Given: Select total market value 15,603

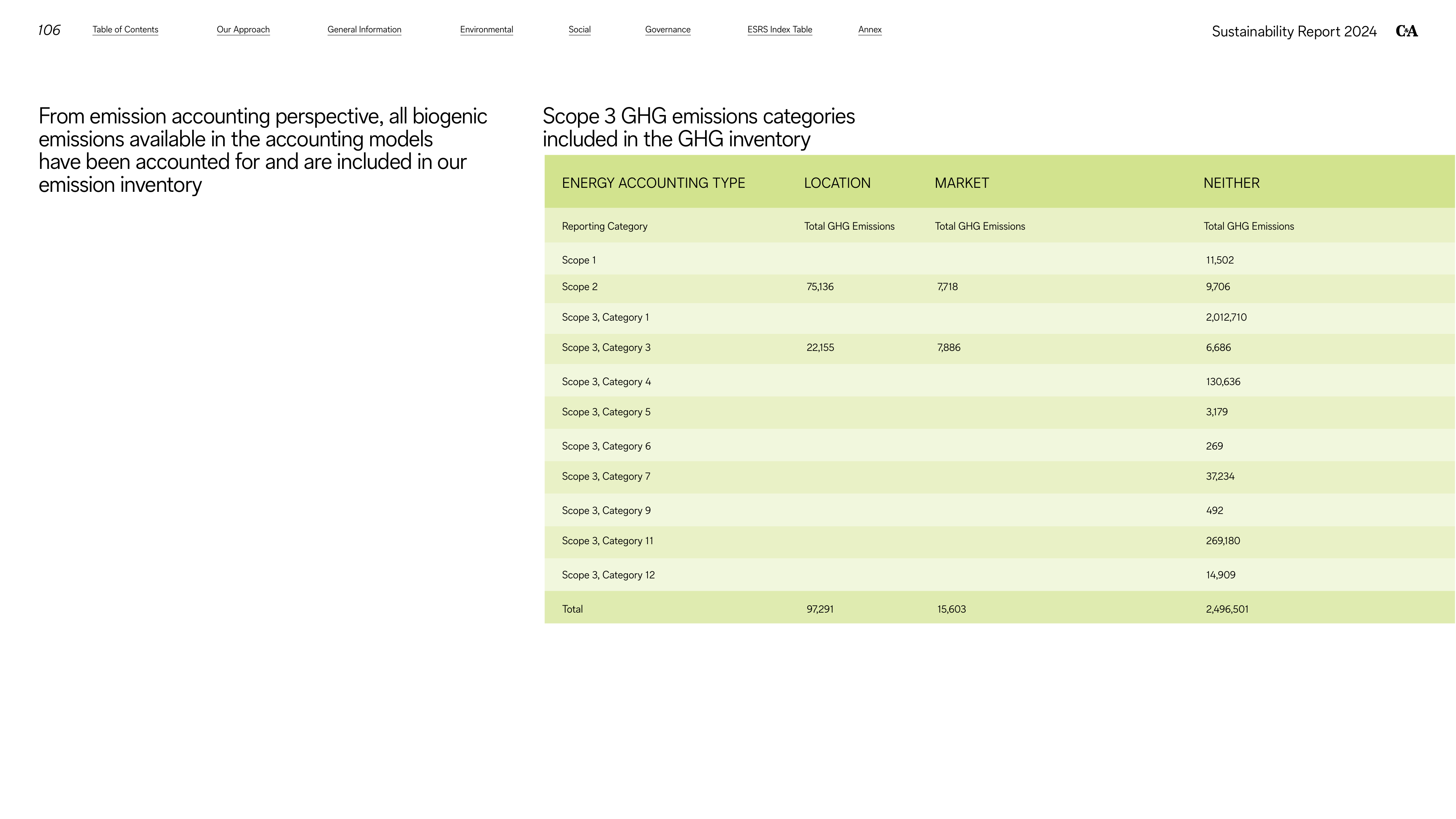Looking at the screenshot, I should (x=951, y=609).
